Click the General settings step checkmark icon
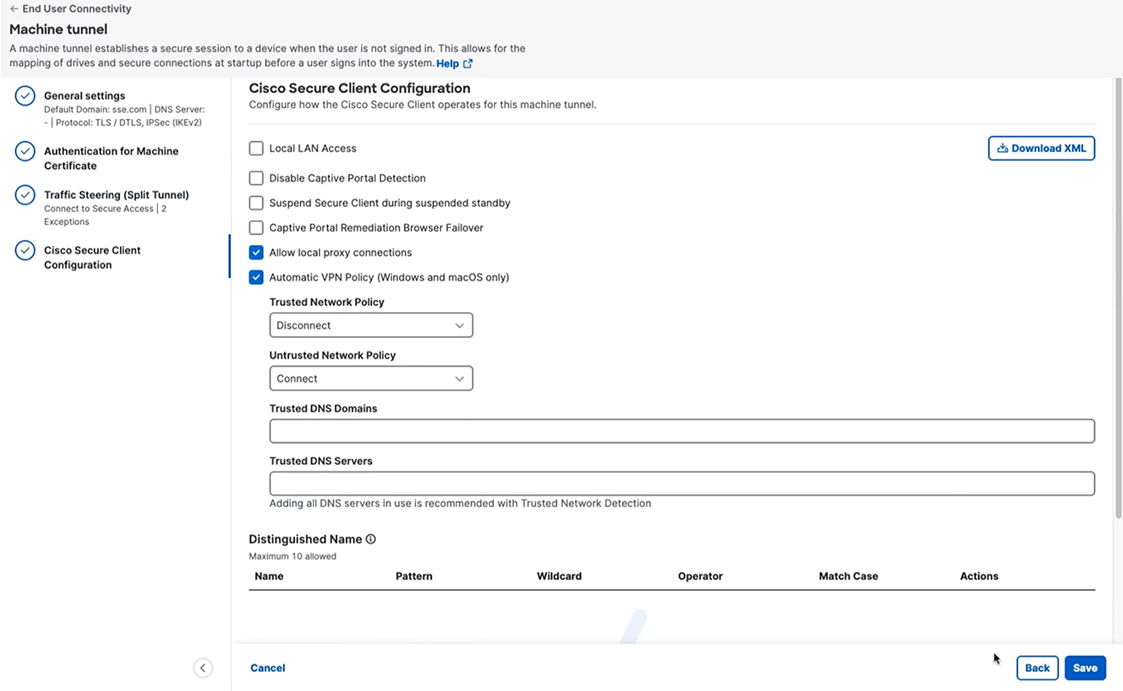1123x691 pixels. pos(25,96)
